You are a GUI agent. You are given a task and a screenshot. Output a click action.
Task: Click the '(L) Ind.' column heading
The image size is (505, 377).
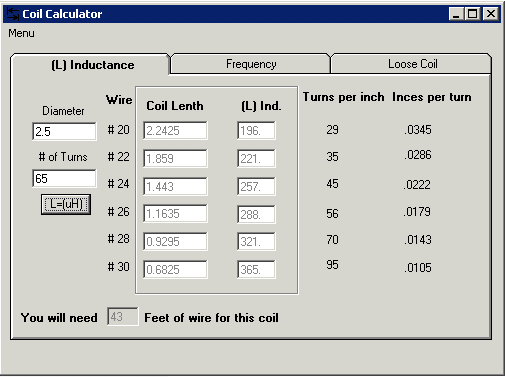coord(261,106)
